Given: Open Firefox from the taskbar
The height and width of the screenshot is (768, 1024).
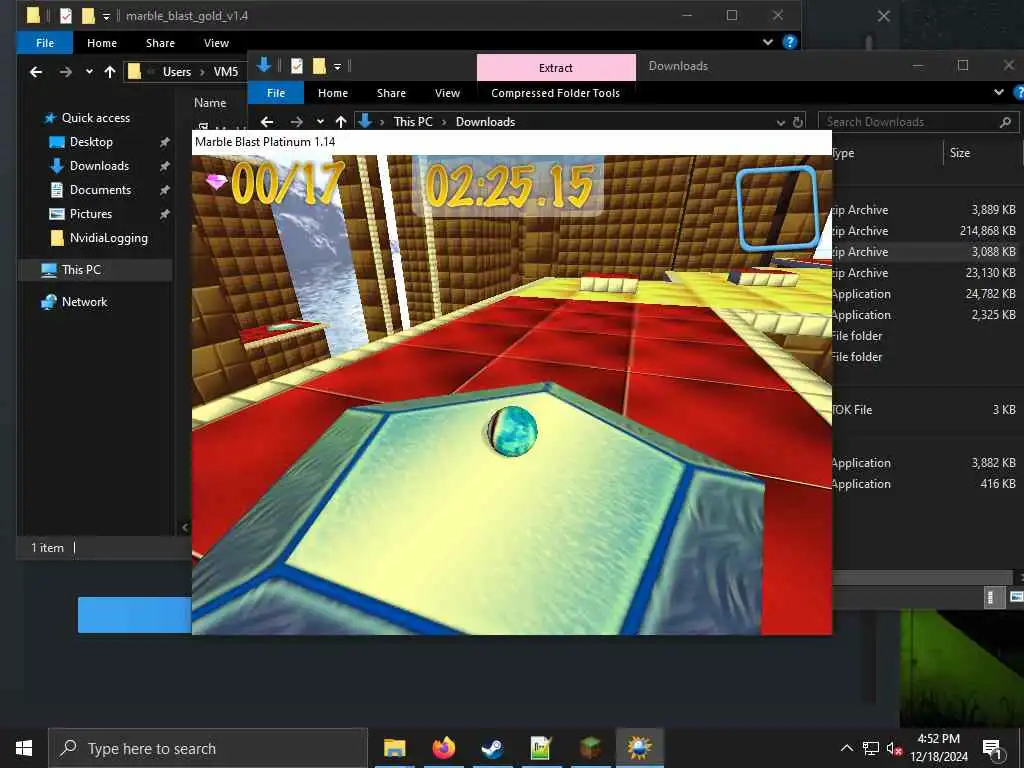Looking at the screenshot, I should [x=443, y=748].
